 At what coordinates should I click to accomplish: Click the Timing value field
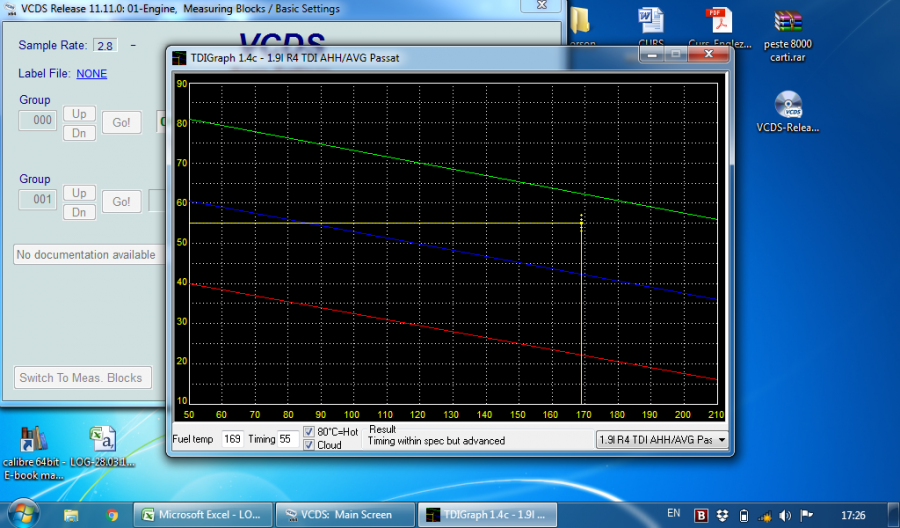point(285,439)
